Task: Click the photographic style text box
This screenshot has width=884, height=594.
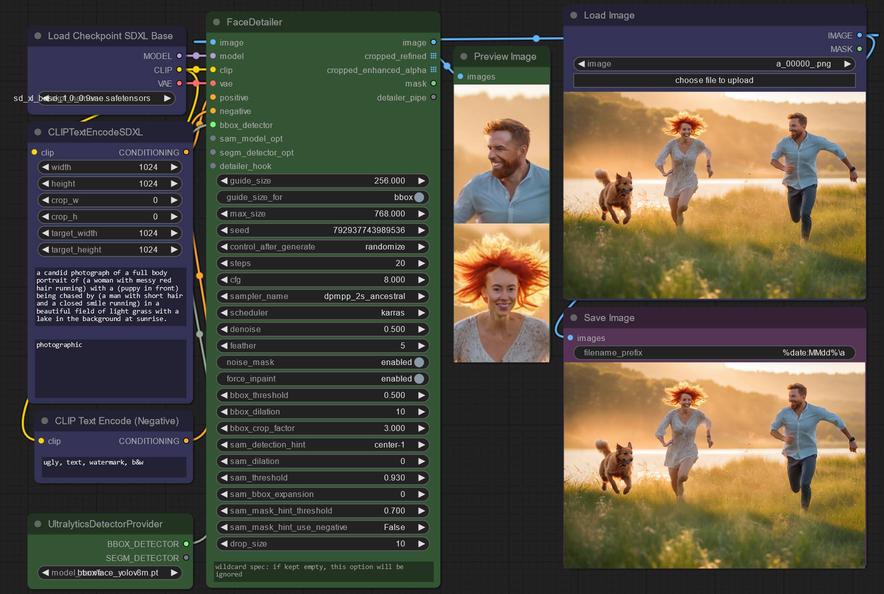Action: (110, 368)
